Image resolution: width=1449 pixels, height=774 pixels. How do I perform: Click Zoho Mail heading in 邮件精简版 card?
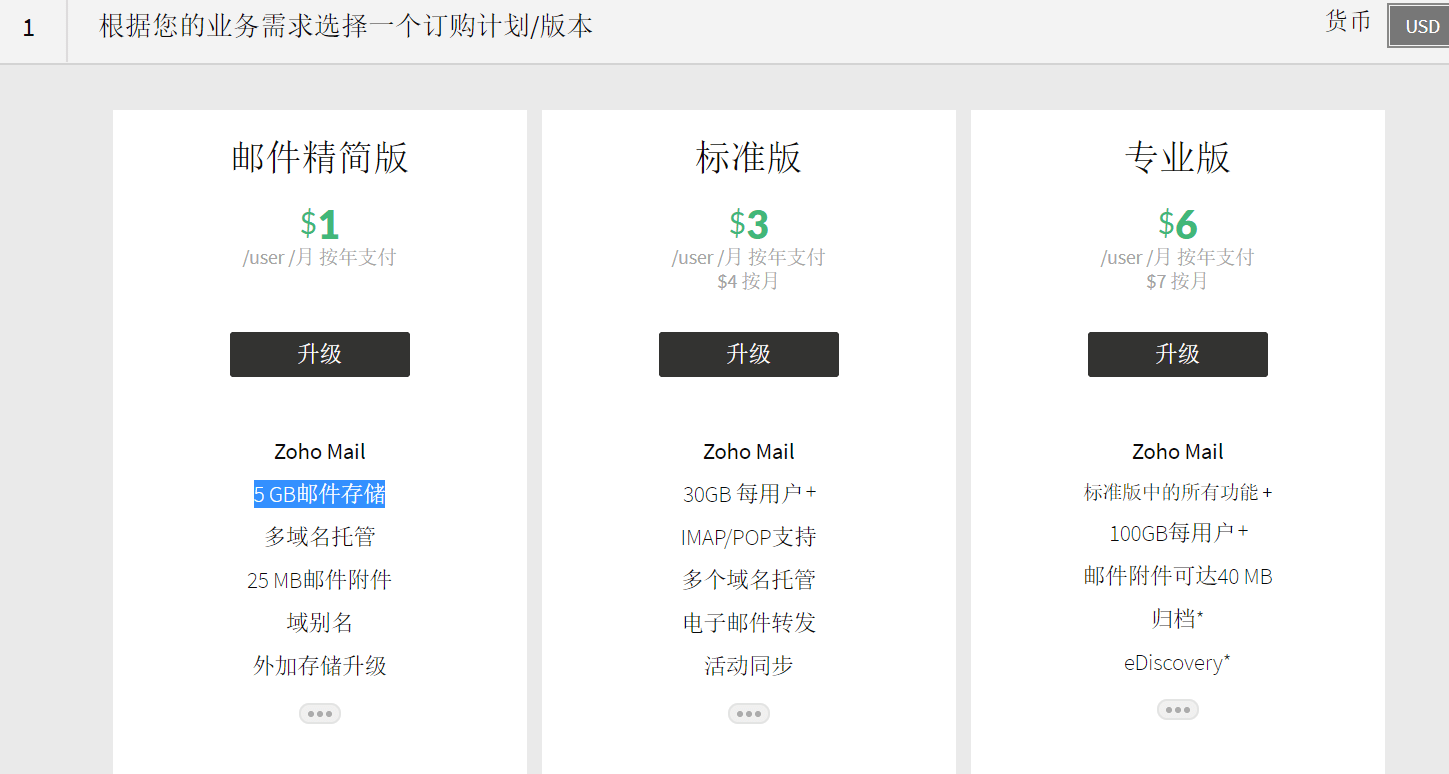320,452
